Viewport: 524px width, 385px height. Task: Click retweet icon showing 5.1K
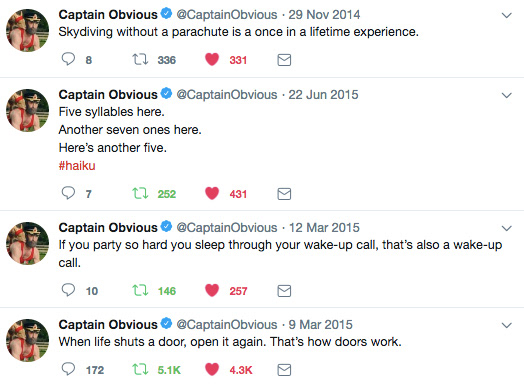(x=140, y=370)
